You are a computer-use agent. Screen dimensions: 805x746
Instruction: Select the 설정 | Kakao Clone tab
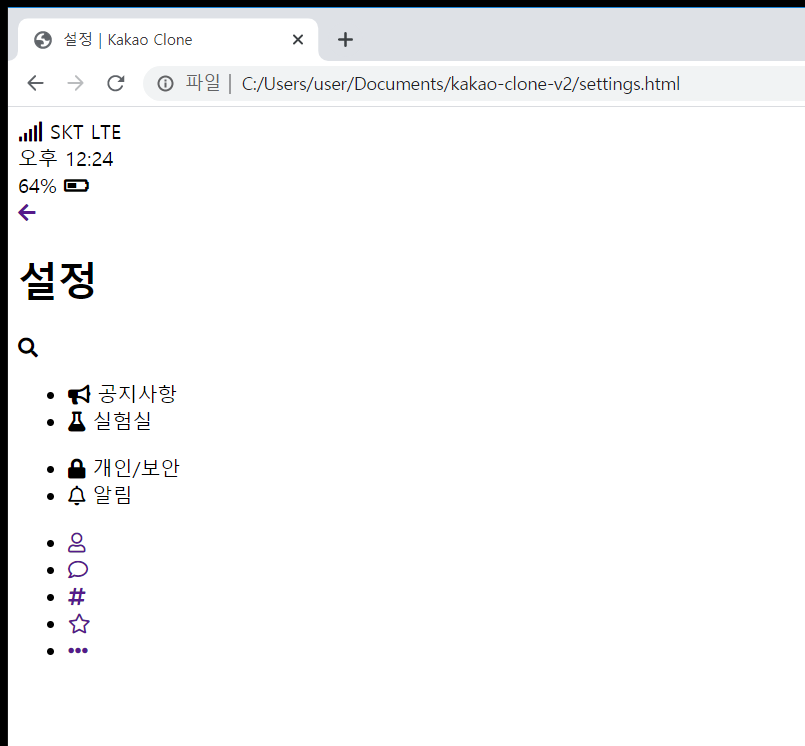point(168,40)
